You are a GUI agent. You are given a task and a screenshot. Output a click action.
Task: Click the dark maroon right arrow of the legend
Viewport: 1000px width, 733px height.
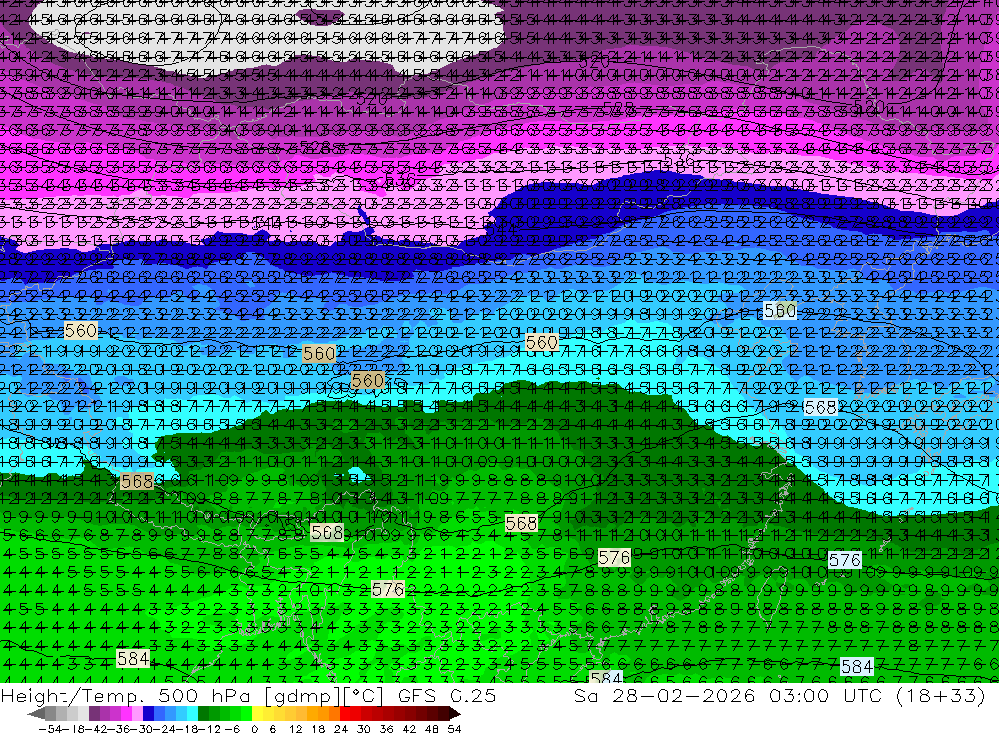tap(455, 714)
